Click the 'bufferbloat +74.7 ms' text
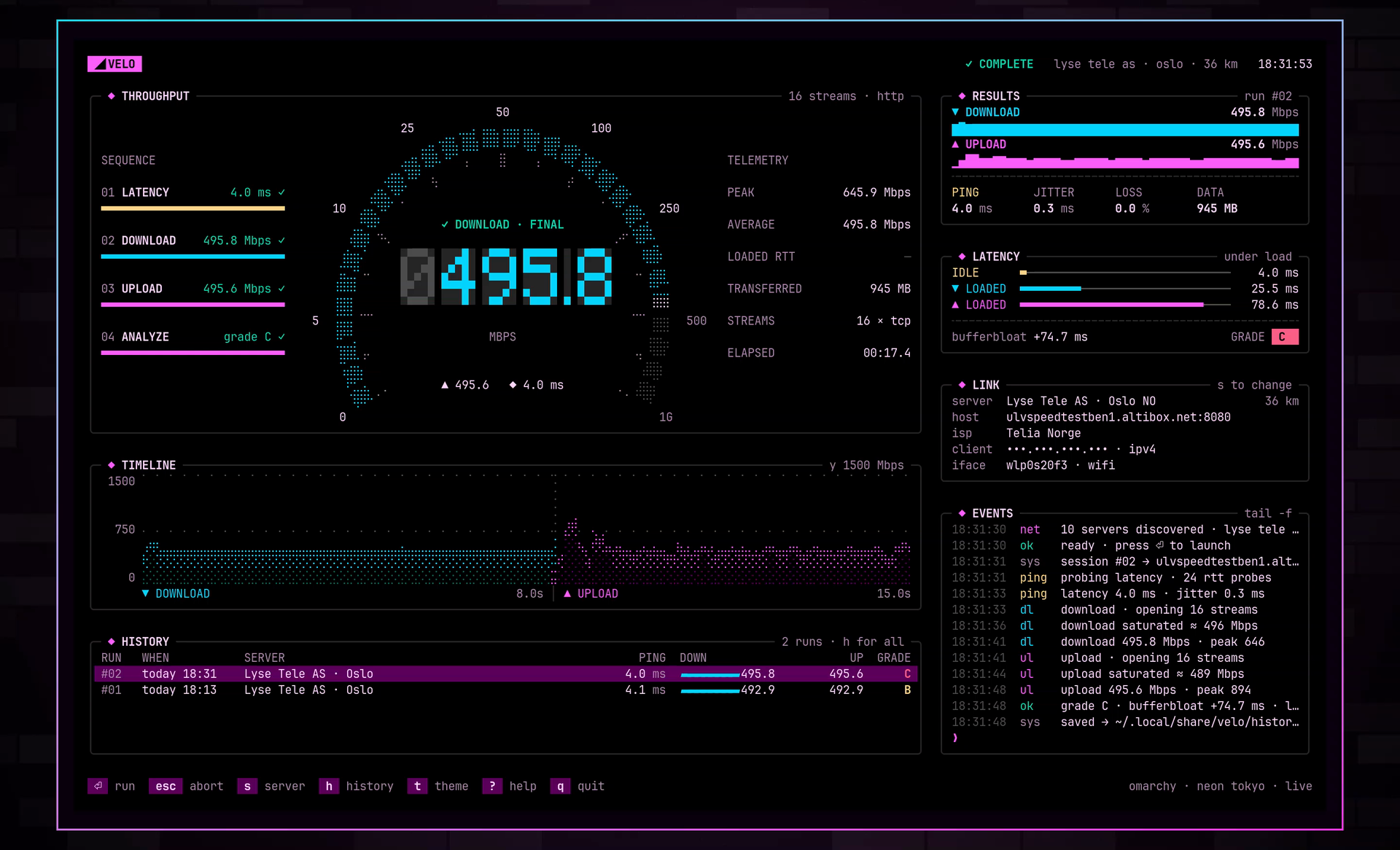This screenshot has height=850, width=1400. [1019, 337]
